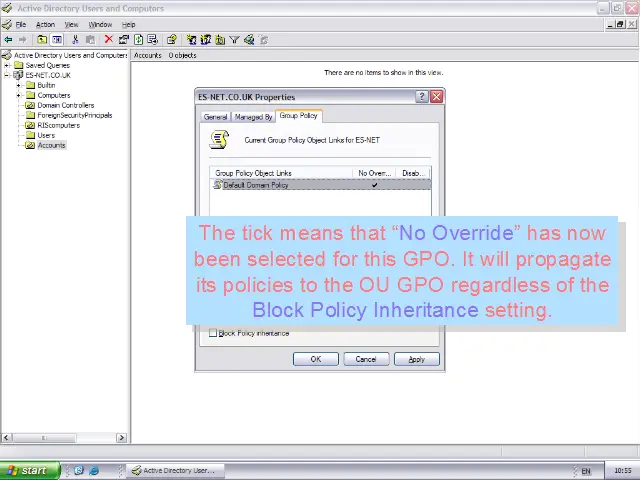This screenshot has height=480, width=640.
Task: Select the Domain Controllers tree item
Action: [66, 105]
